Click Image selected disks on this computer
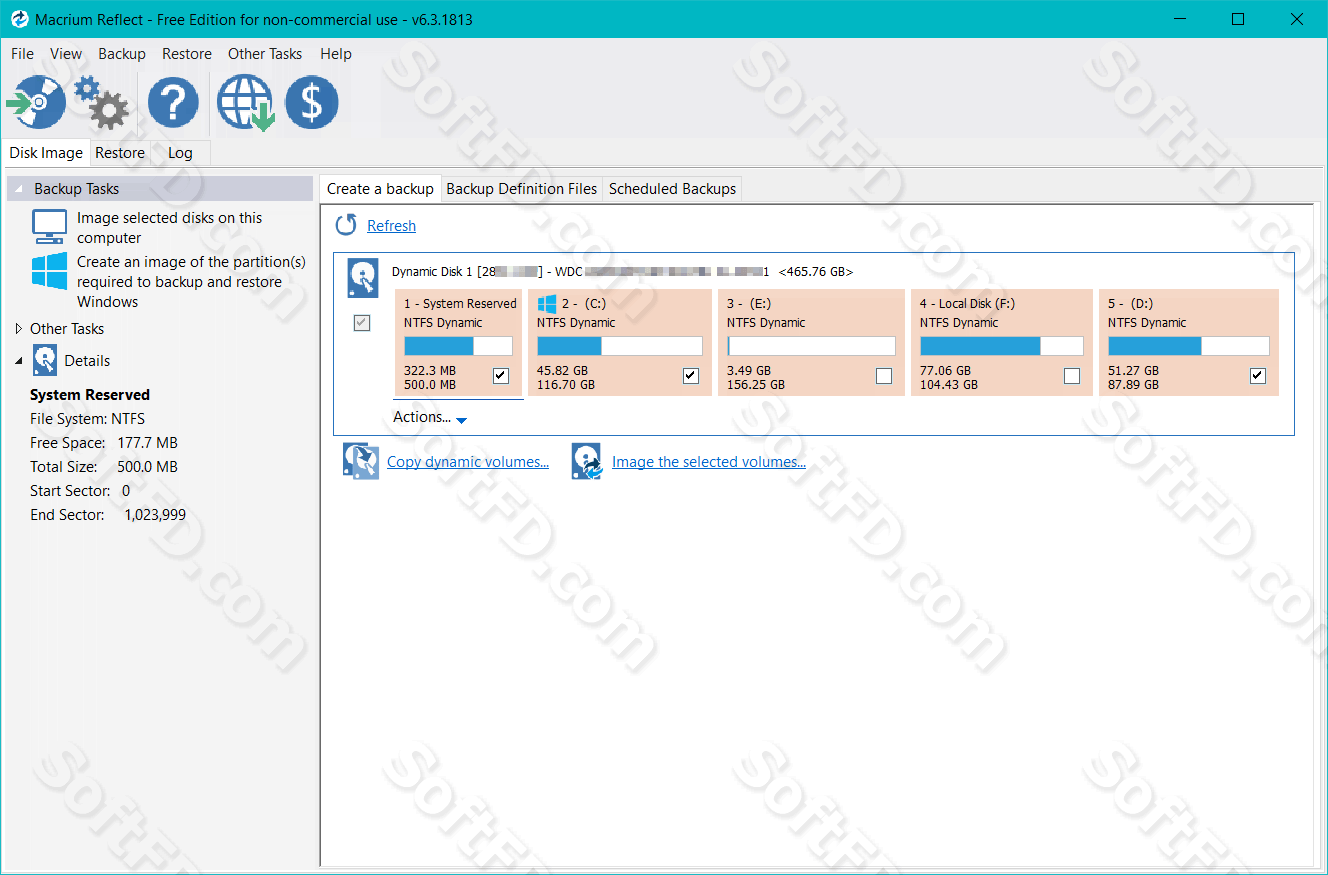The width and height of the screenshot is (1328, 875). pos(169,228)
